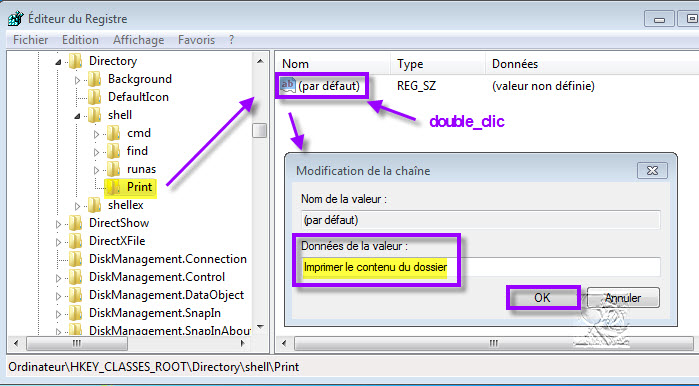Minimize the Registry Editor window
Image resolution: width=699 pixels, height=386 pixels.
pyautogui.click(x=659, y=20)
